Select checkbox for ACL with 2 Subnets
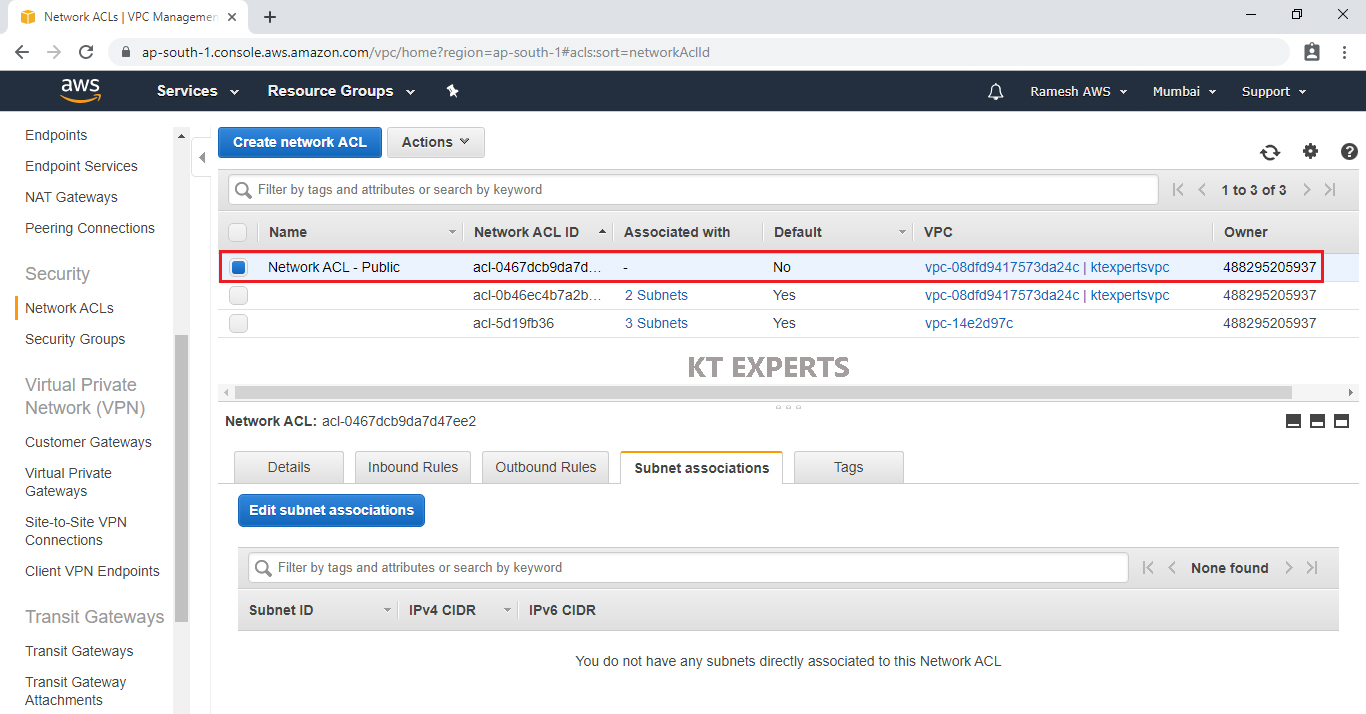This screenshot has height=714, width=1366. (x=238, y=295)
